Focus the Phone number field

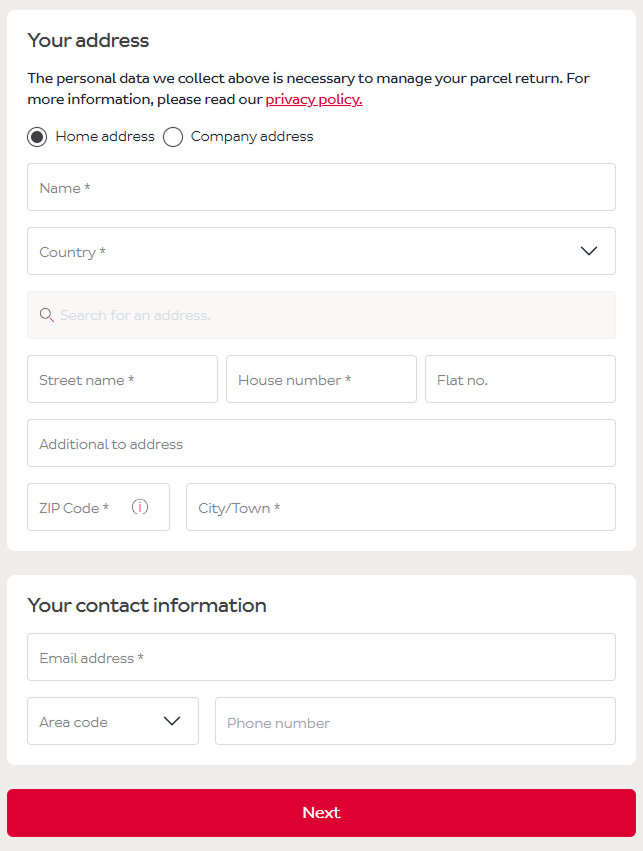[x=415, y=721]
